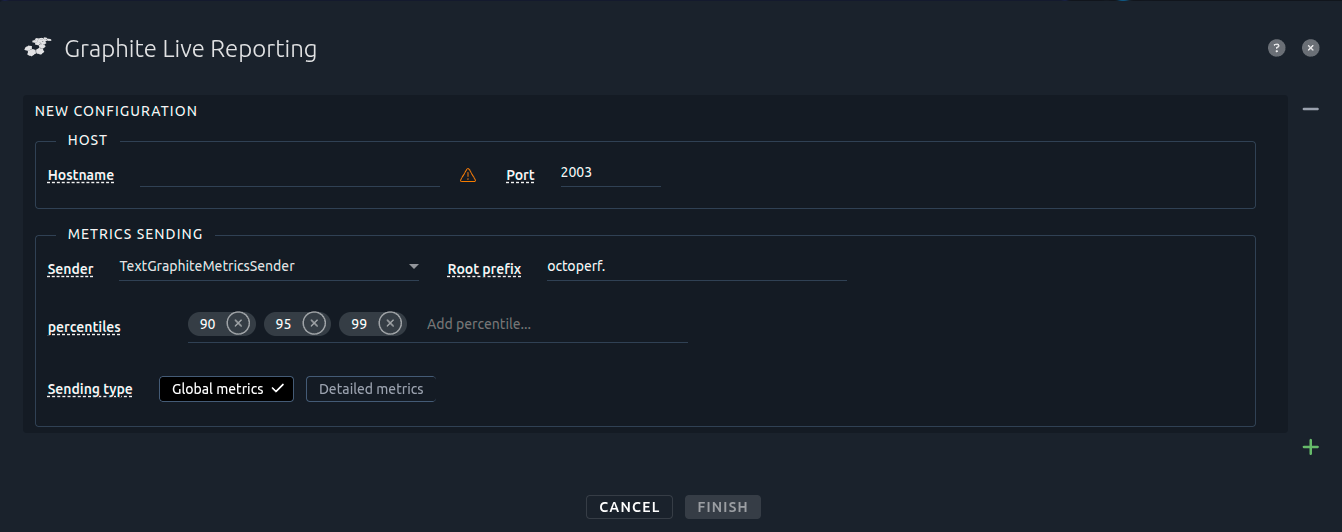Screen dimensions: 1342x532
Task: Click the New Configuration section header
Action: [x=116, y=111]
